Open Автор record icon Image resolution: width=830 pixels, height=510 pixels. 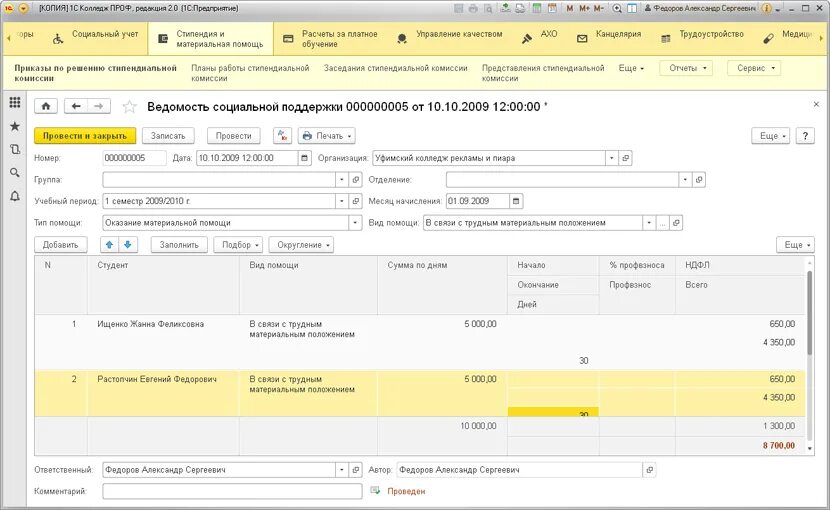pos(649,470)
